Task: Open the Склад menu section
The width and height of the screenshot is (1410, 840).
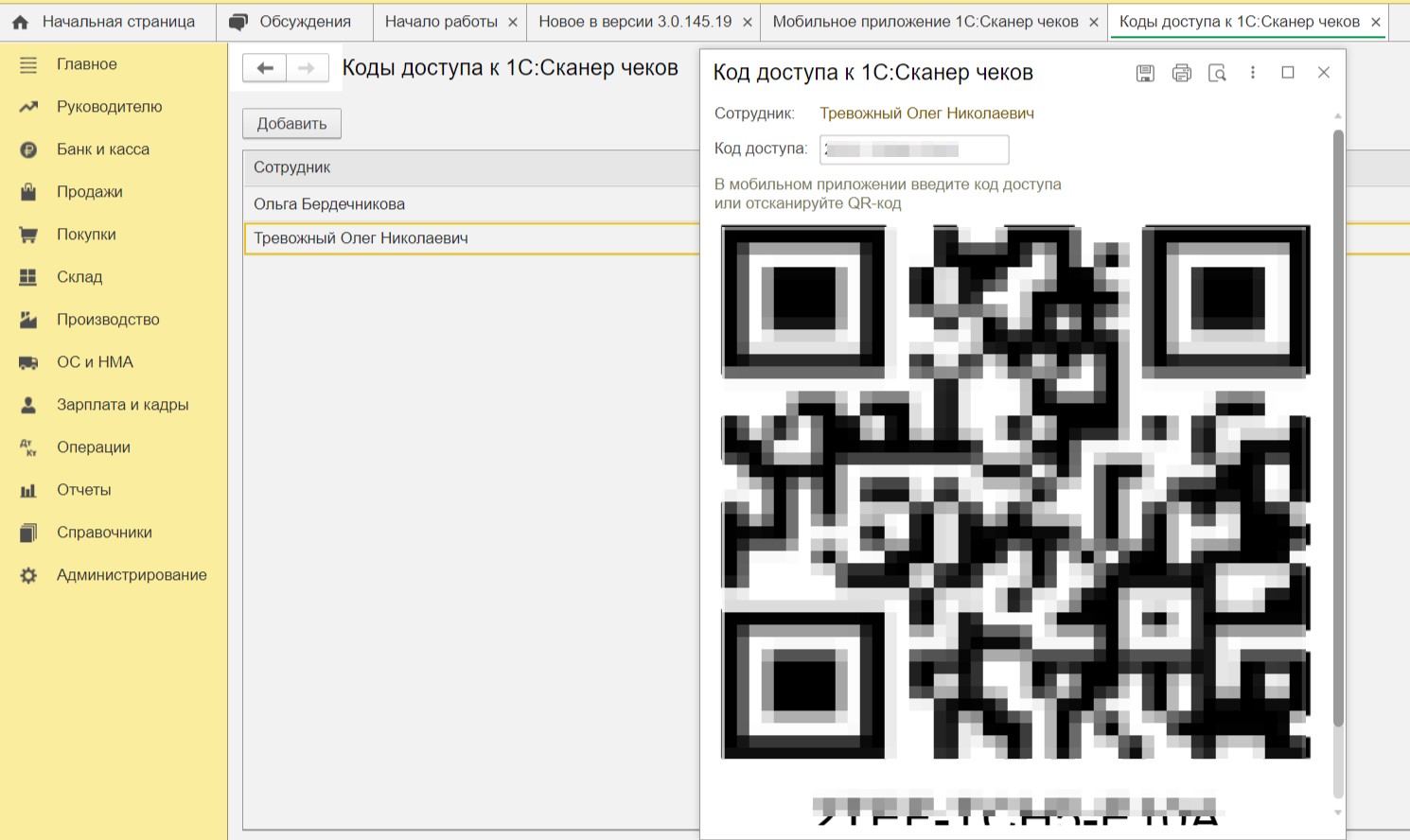Action: (79, 277)
